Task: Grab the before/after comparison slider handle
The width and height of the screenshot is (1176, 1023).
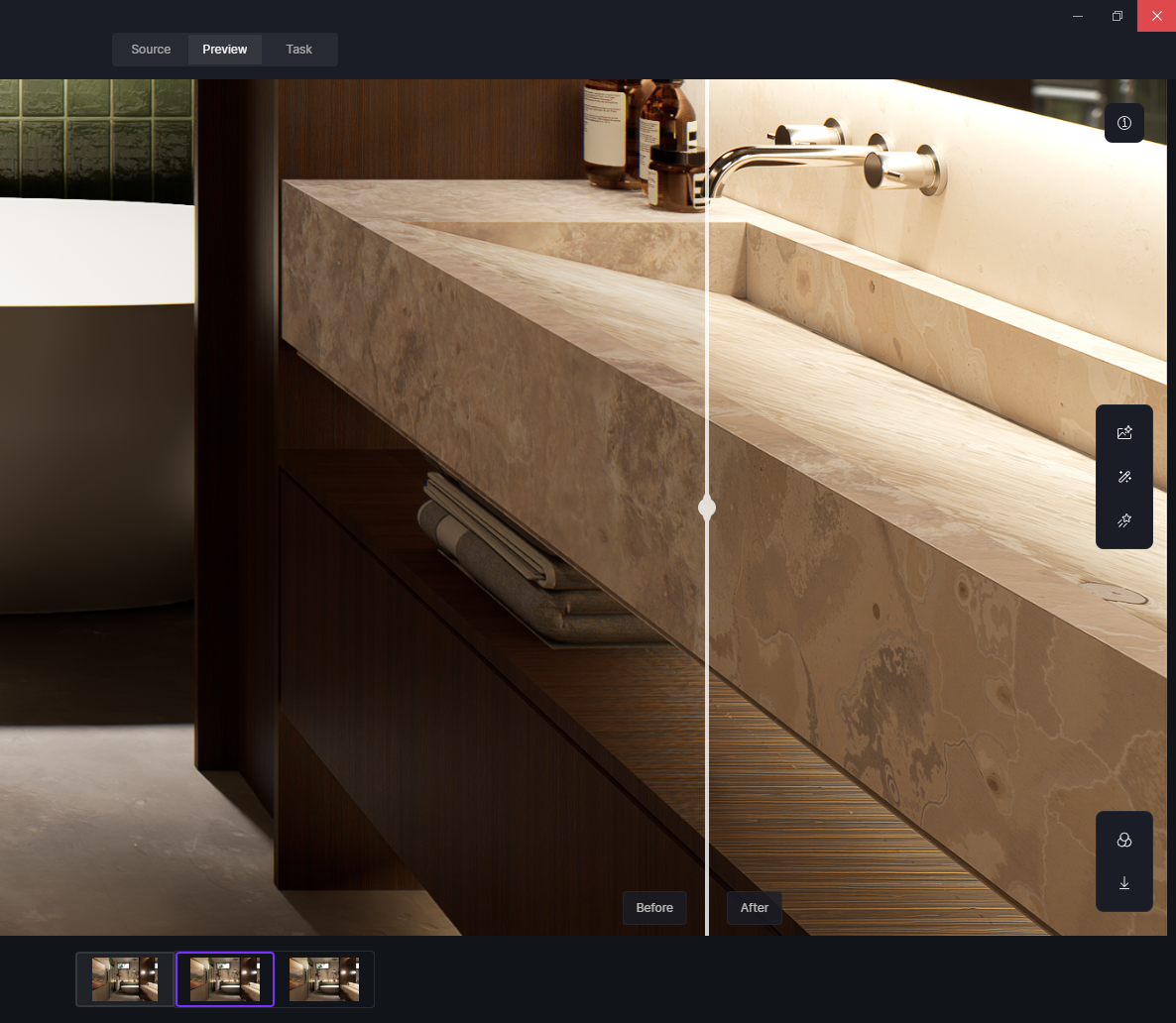Action: tap(707, 509)
